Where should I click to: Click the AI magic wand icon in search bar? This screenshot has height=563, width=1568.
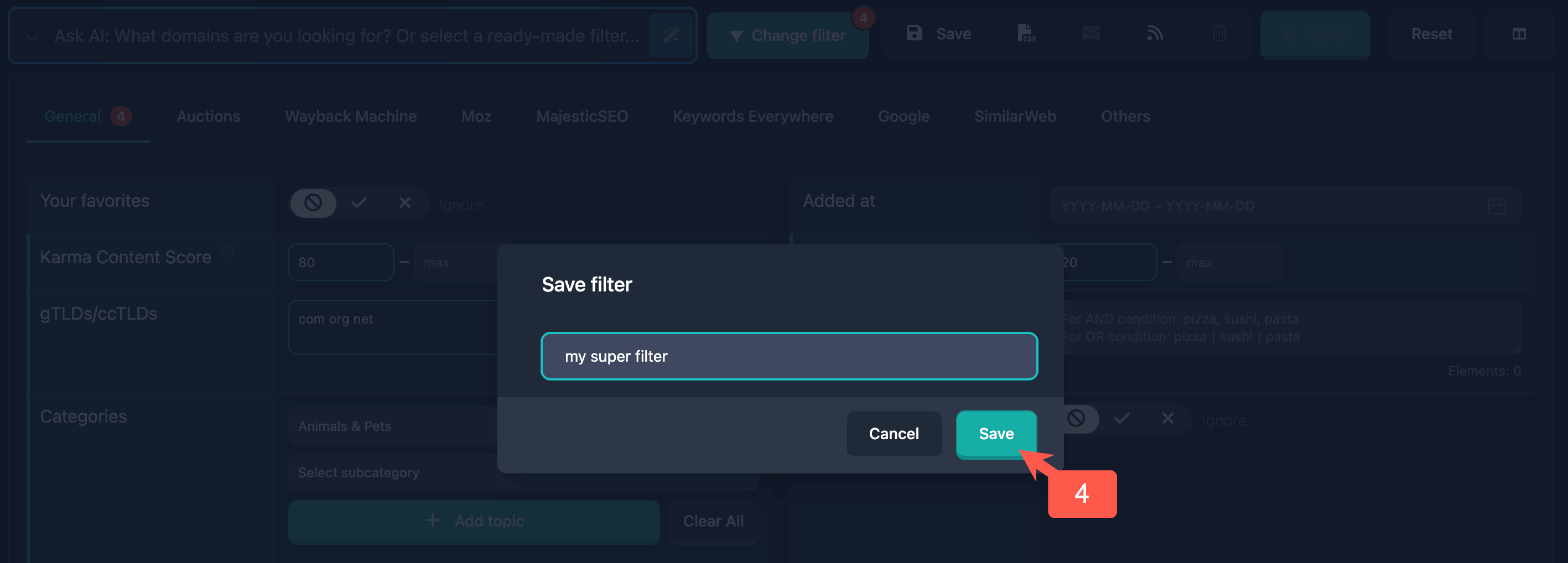(671, 35)
